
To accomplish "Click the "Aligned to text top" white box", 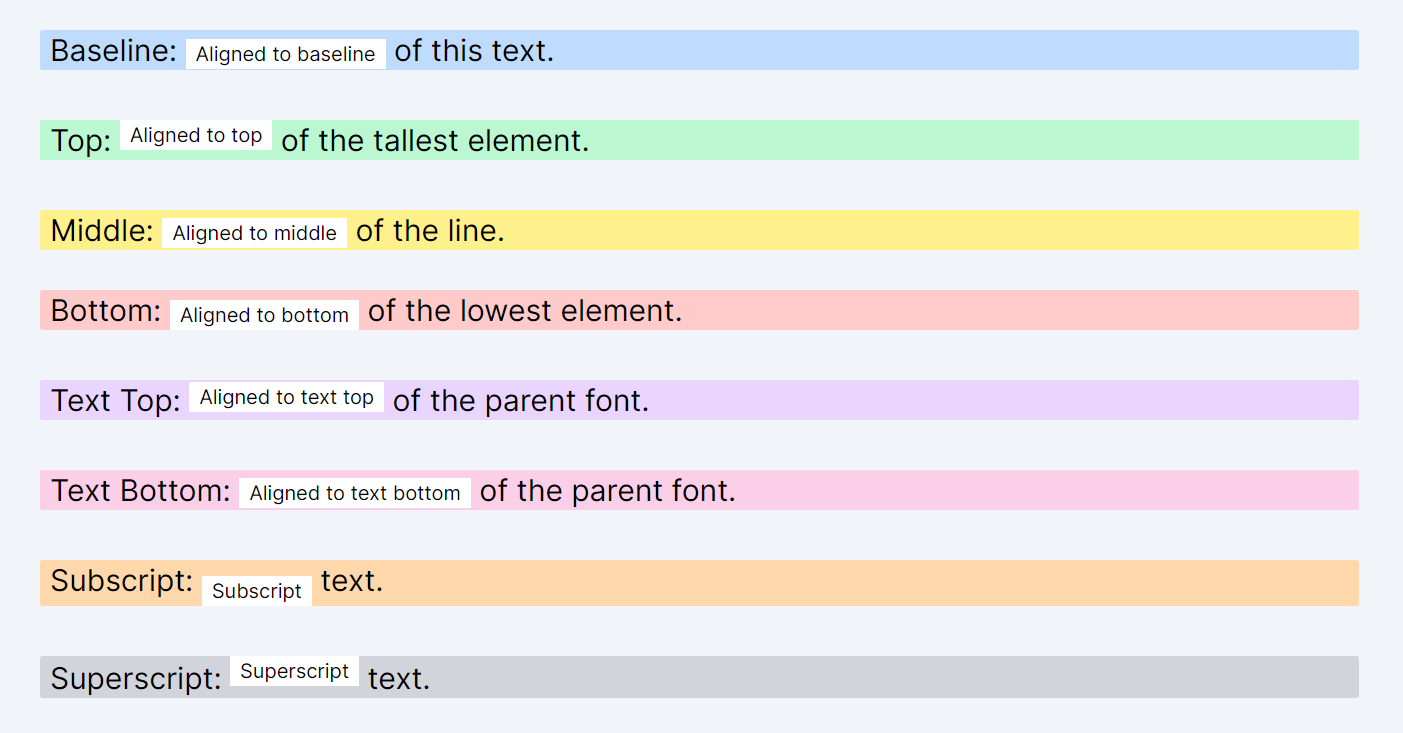I will point(287,397).
